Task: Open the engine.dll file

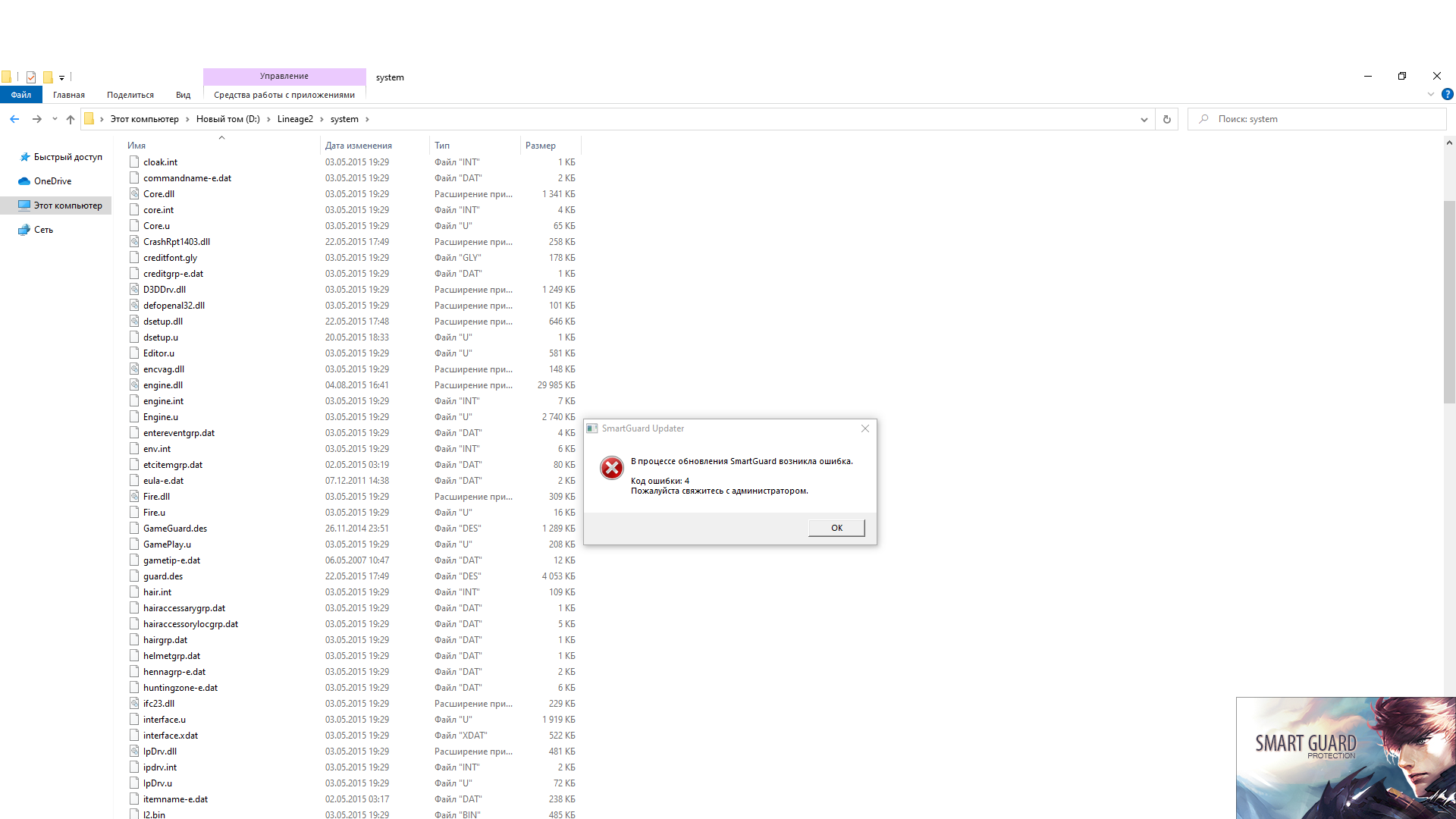Action: [162, 384]
